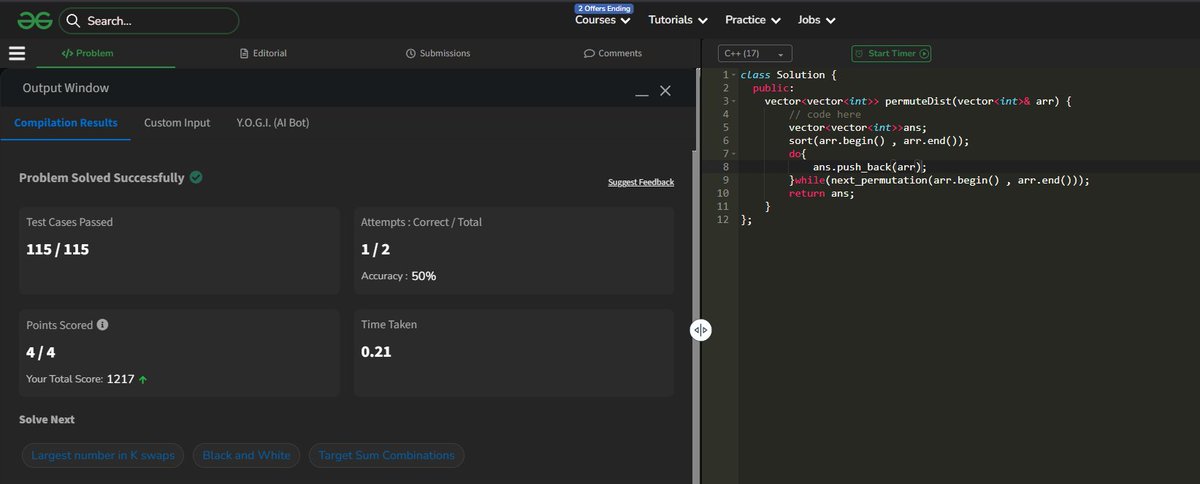Open the C++ (17) language dropdown
Image resolution: width=1200 pixels, height=484 pixels.
coord(755,54)
